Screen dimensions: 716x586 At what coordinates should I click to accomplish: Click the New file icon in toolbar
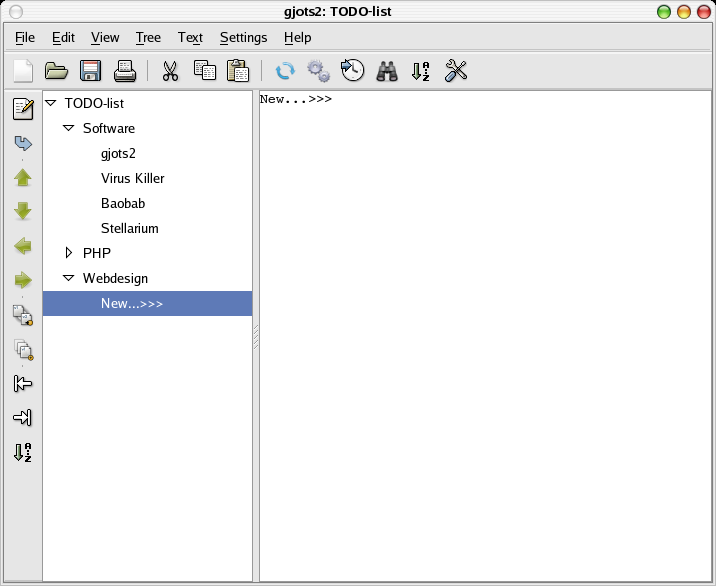23,71
